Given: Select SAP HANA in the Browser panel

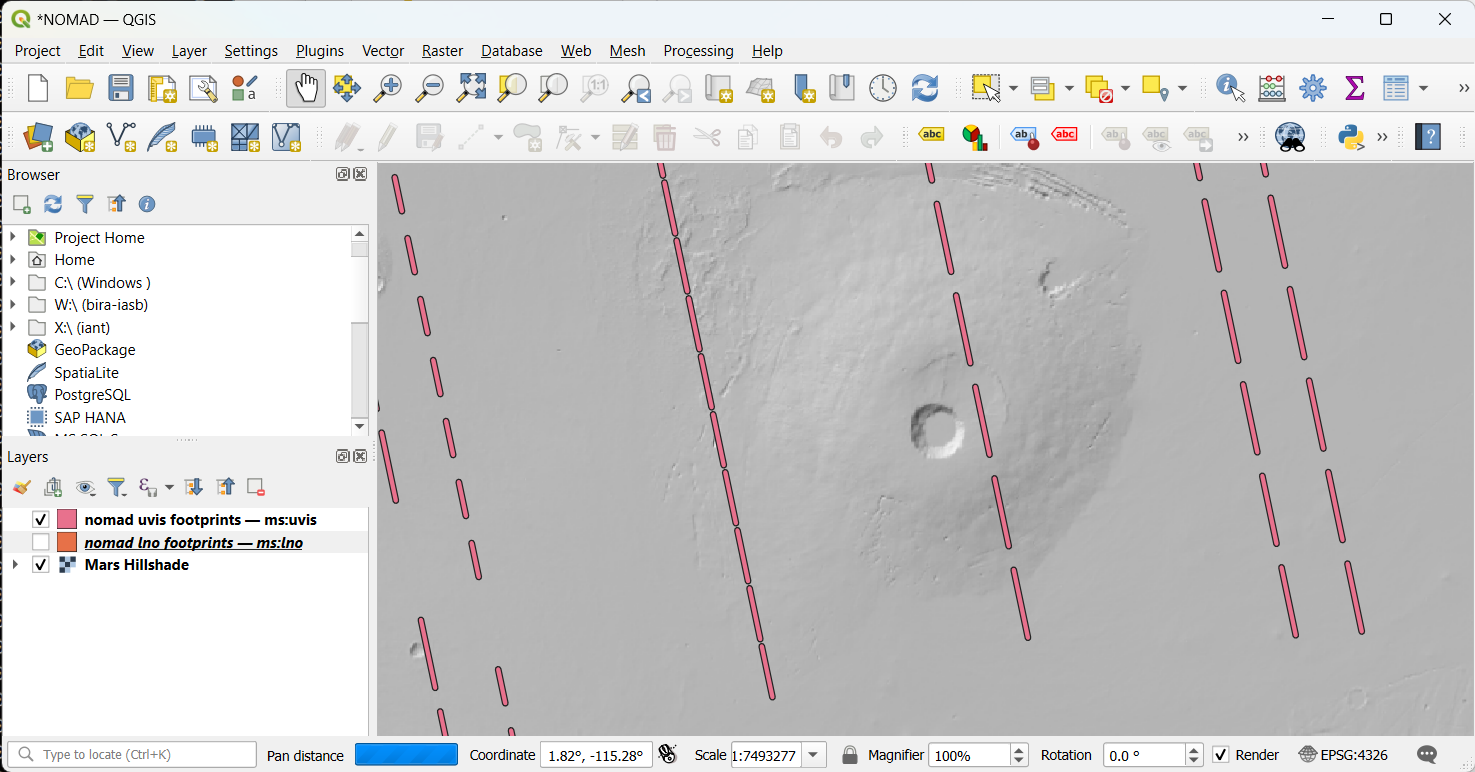Looking at the screenshot, I should 90,417.
